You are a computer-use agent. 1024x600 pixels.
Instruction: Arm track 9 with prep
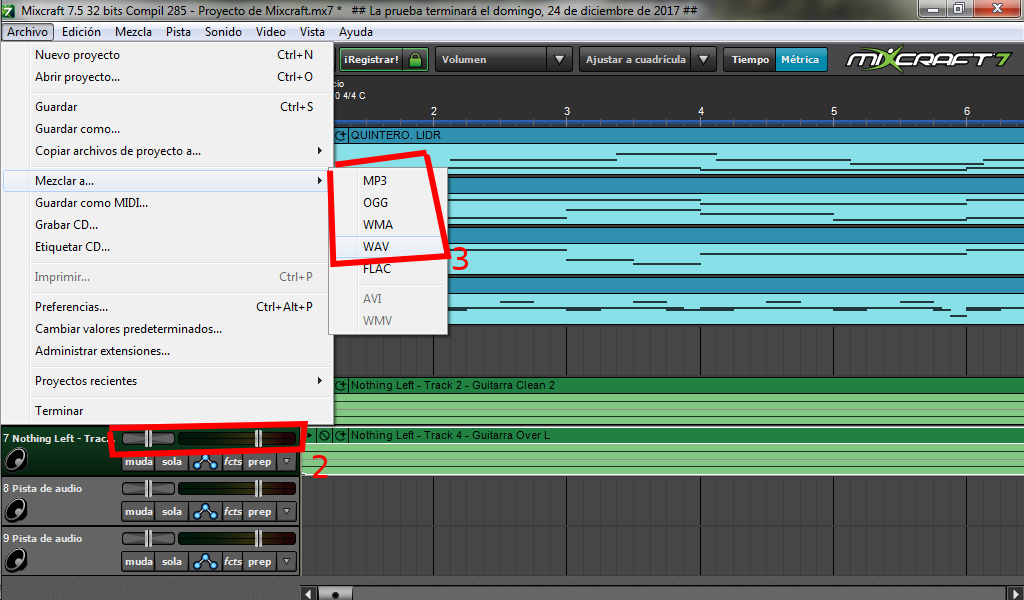[x=259, y=561]
